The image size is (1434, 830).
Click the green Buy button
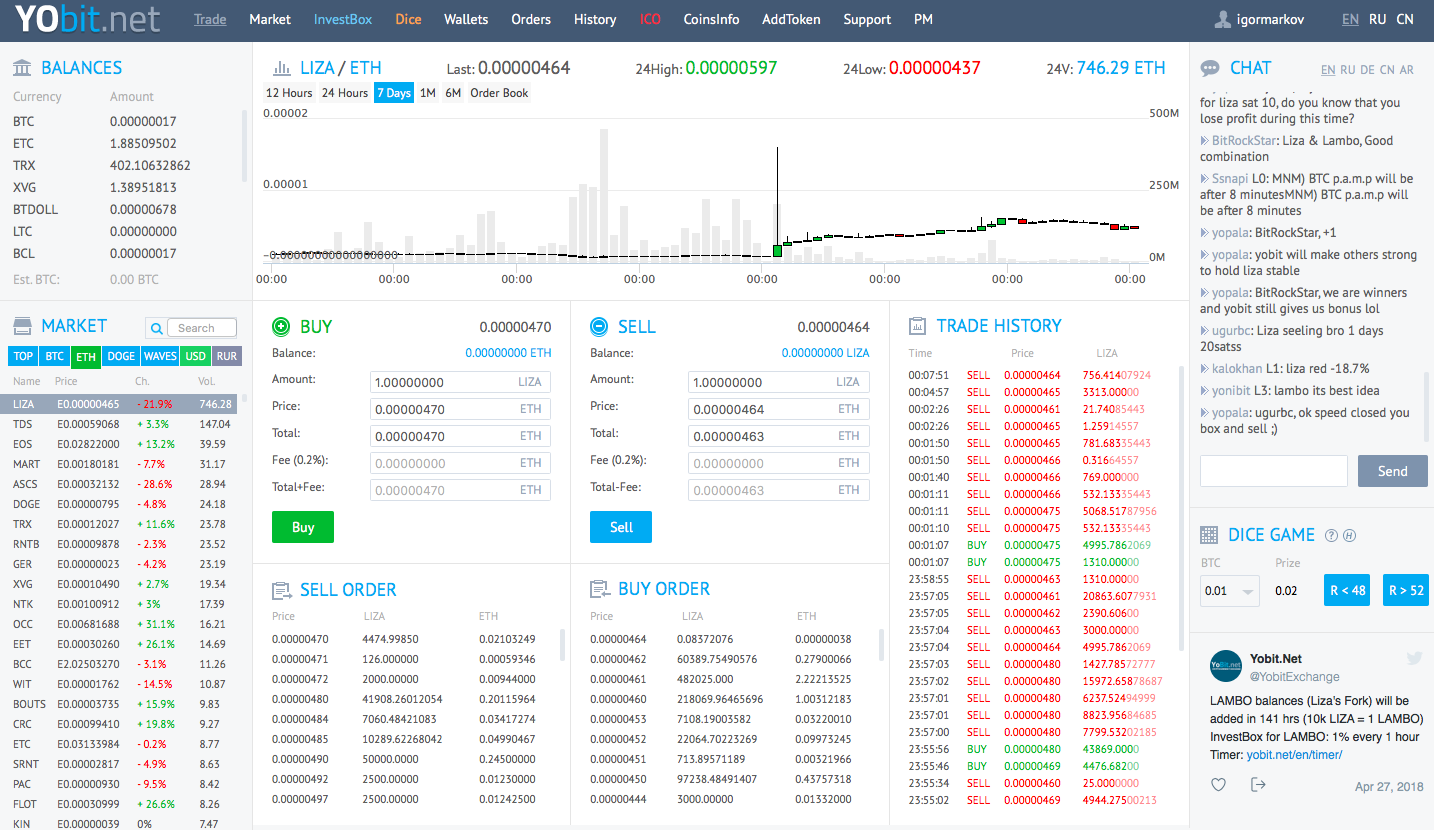coord(303,527)
